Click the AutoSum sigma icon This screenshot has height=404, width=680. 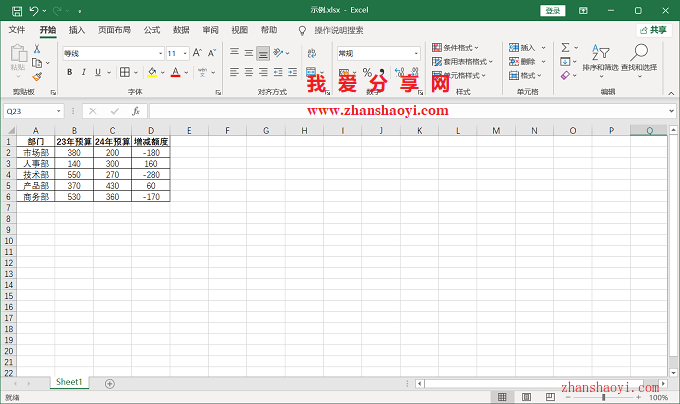[x=565, y=47]
